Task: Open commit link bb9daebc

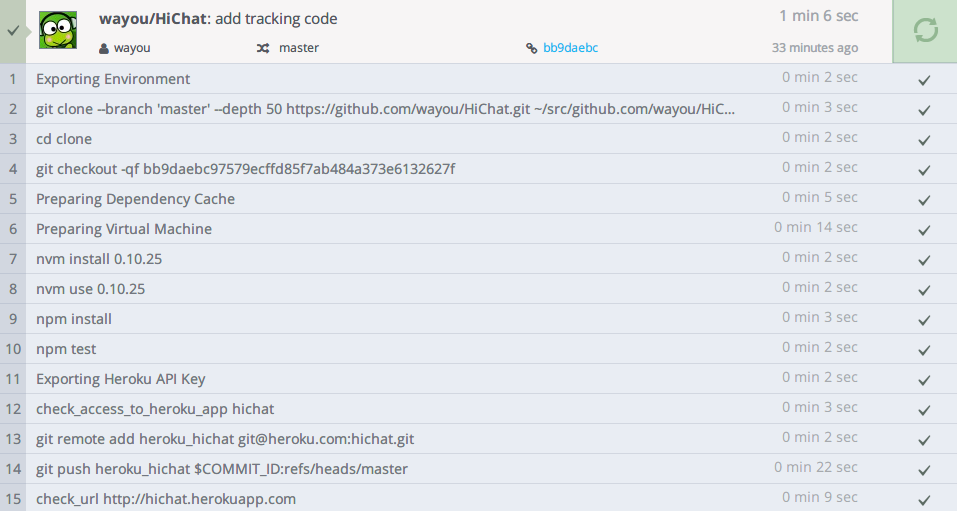Action: (x=570, y=48)
